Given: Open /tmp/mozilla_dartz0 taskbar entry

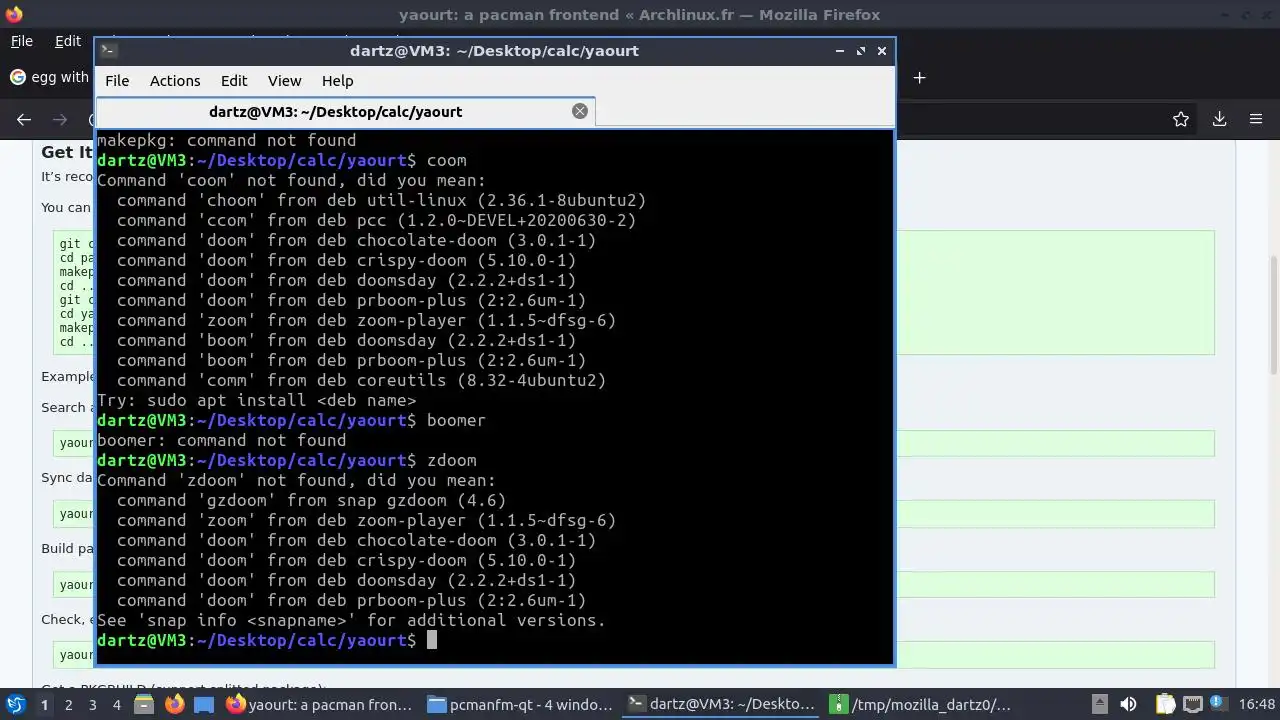Looking at the screenshot, I should (920, 704).
